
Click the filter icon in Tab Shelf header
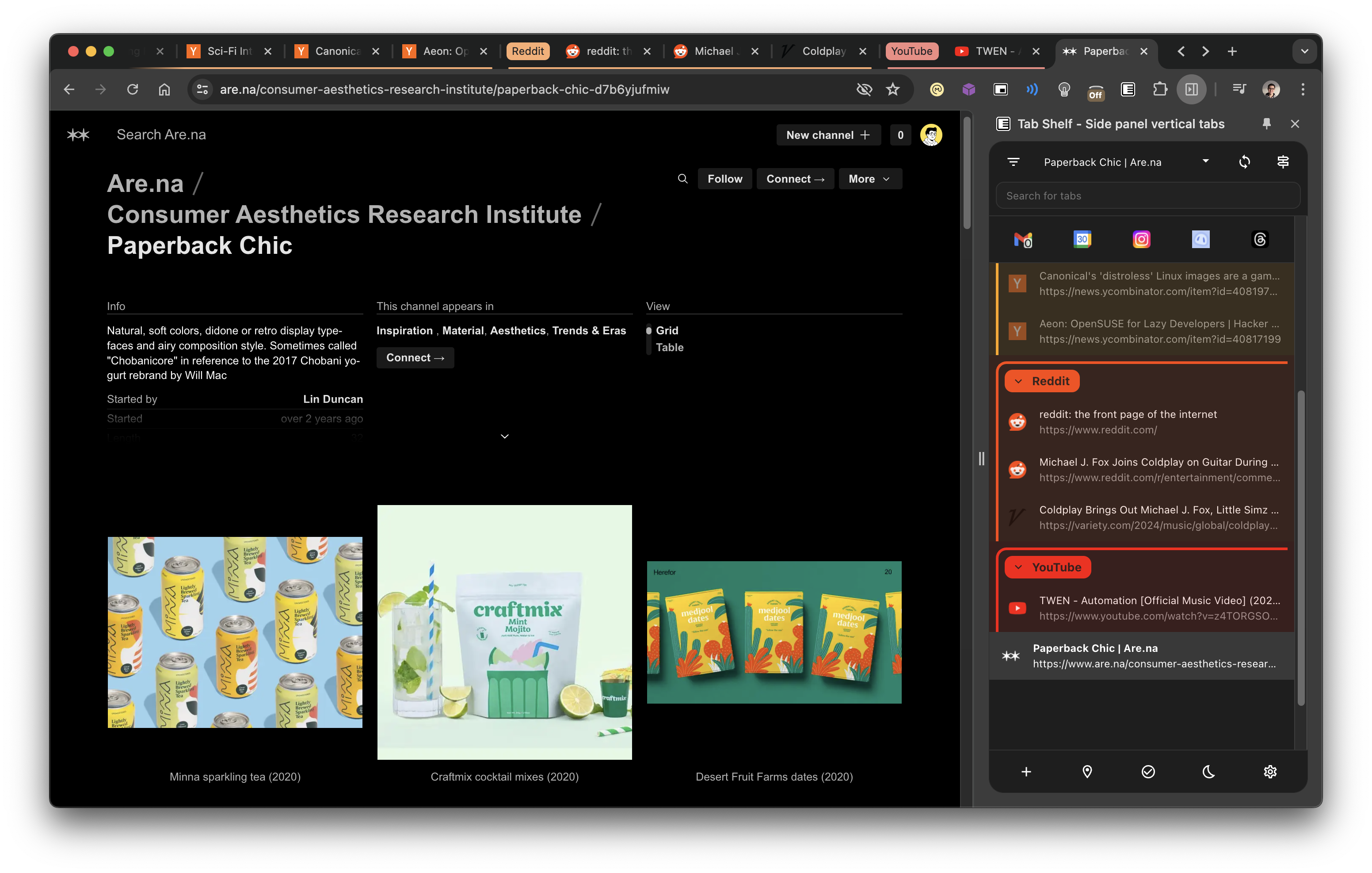point(1013,162)
